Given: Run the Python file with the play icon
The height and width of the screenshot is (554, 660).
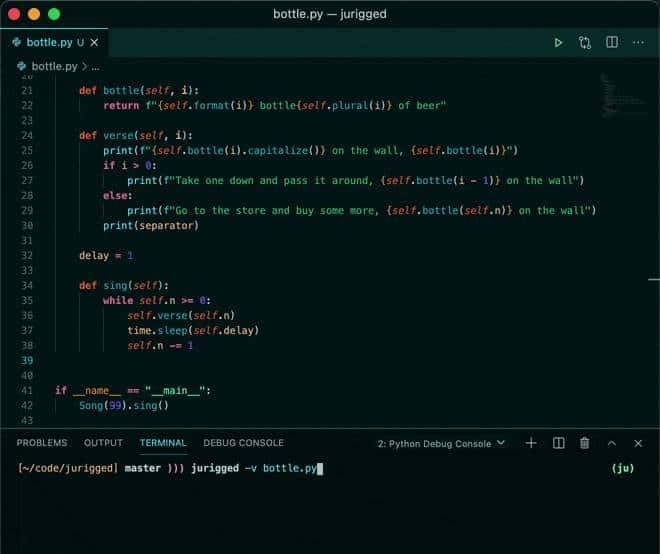Looking at the screenshot, I should click(559, 43).
